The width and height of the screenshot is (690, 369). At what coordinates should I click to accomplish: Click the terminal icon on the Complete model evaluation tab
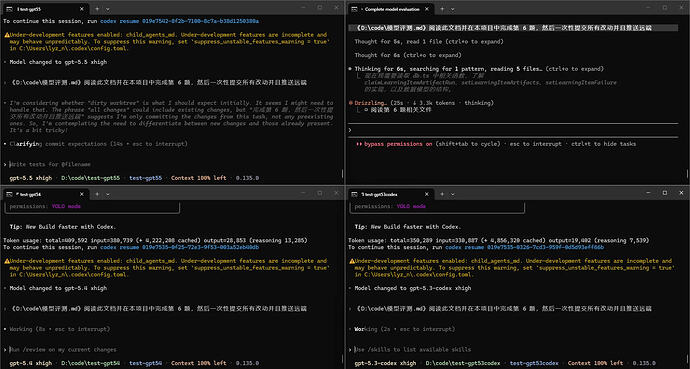(355, 9)
